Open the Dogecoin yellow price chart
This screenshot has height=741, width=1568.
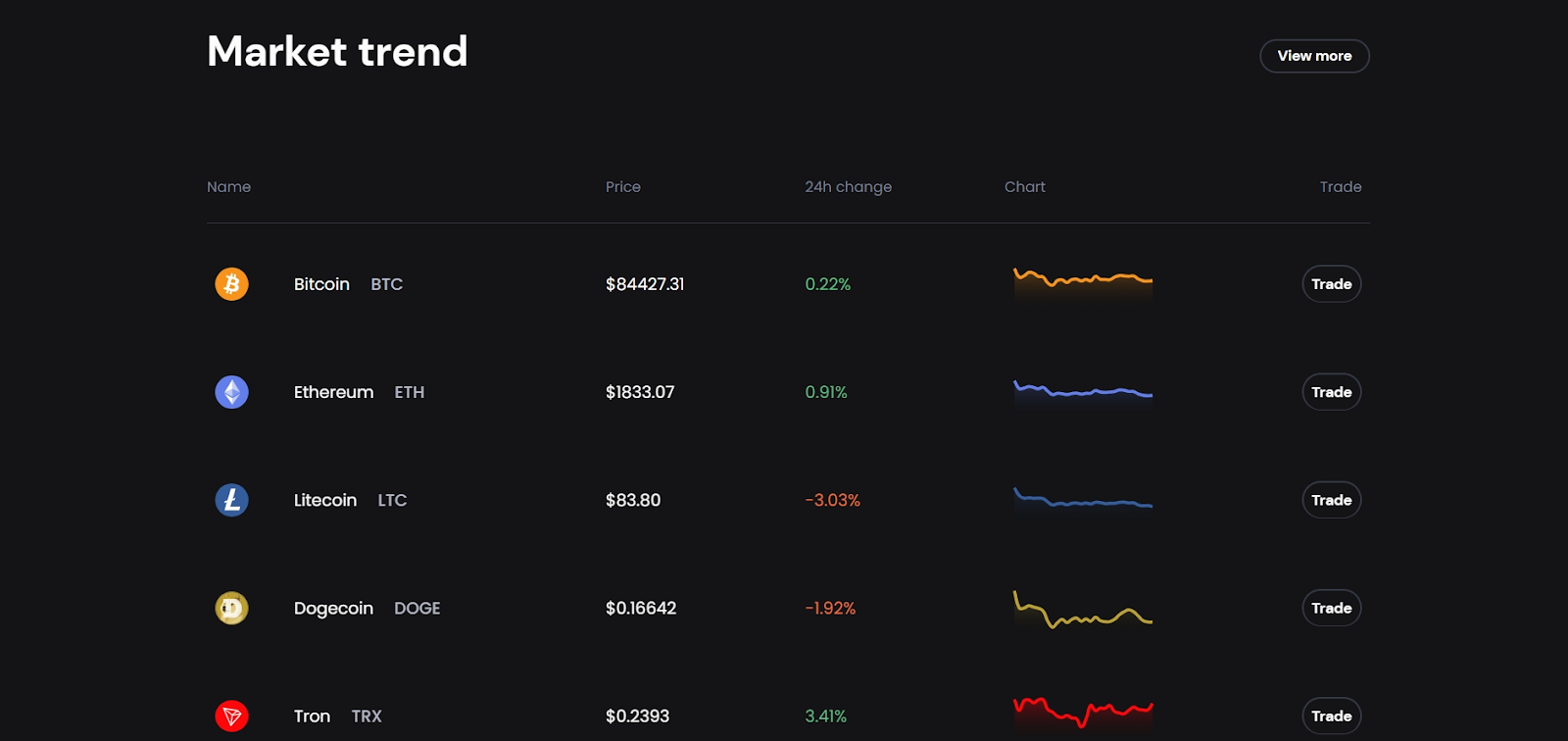coord(1083,610)
